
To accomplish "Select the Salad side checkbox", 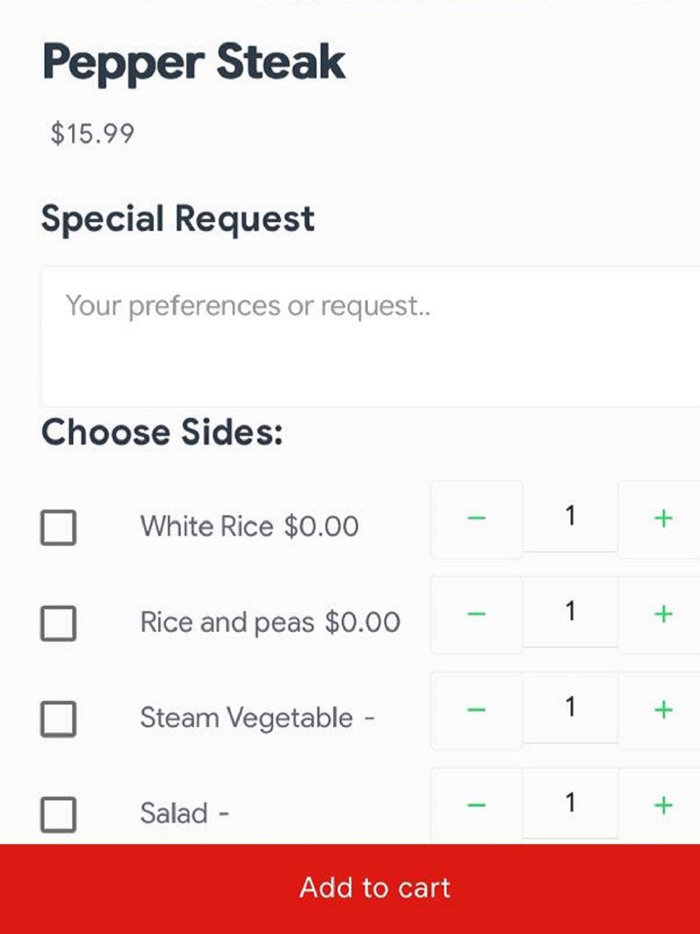I will tap(58, 814).
